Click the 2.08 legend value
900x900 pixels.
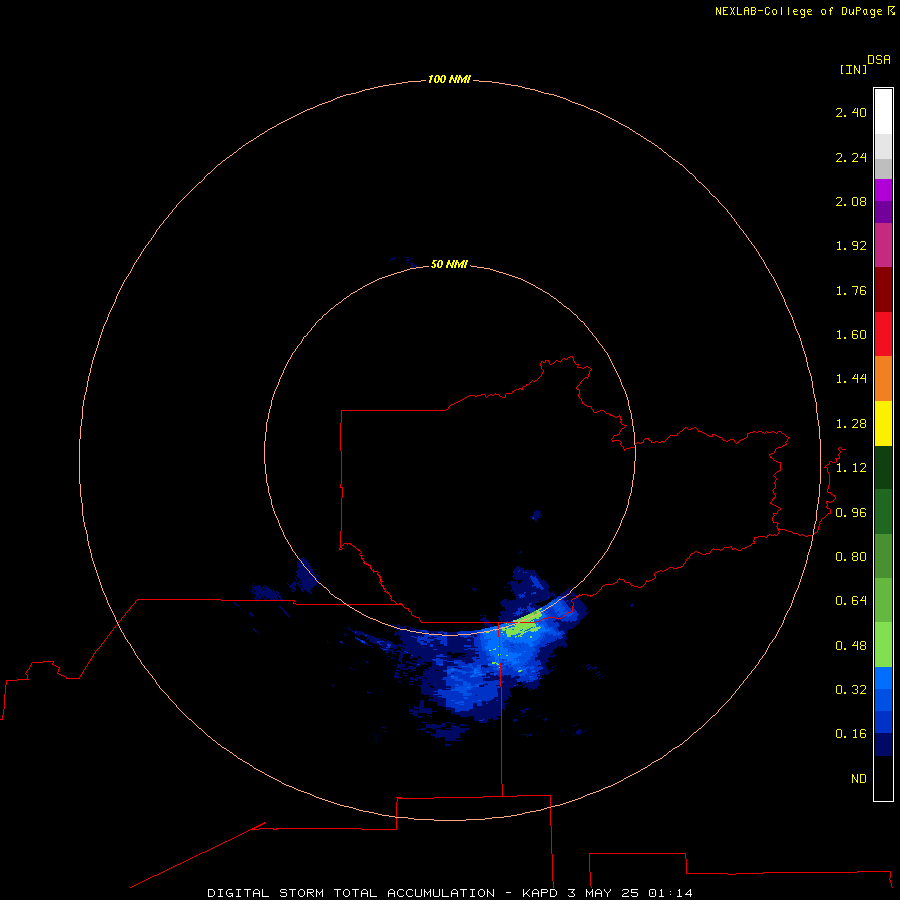[x=851, y=201]
